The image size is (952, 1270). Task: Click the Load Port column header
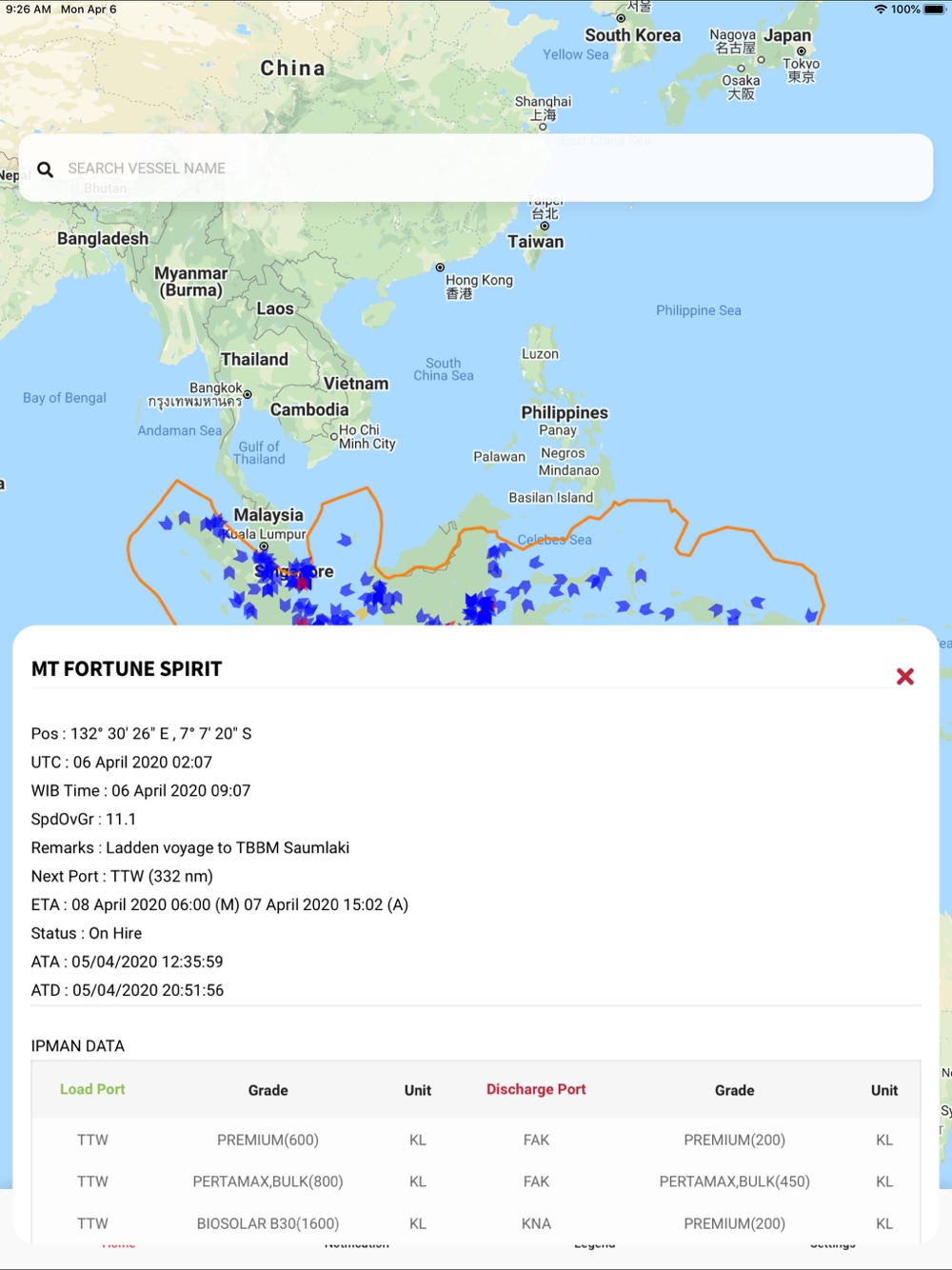(92, 1089)
